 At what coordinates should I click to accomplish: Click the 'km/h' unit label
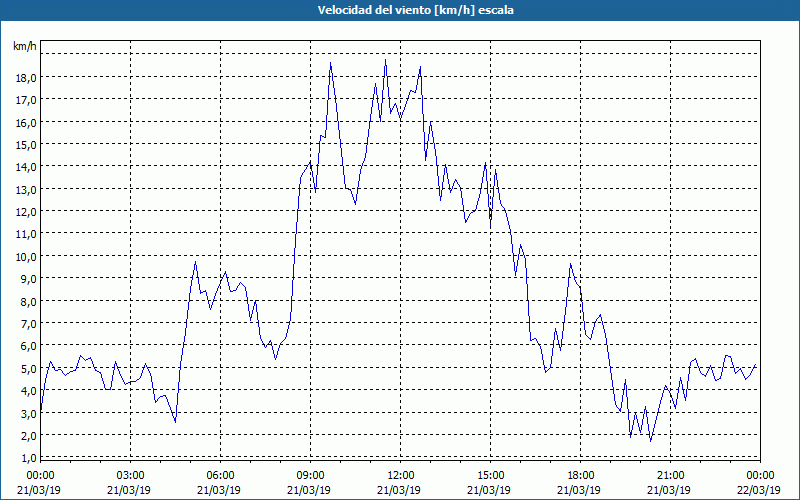(x=24, y=46)
